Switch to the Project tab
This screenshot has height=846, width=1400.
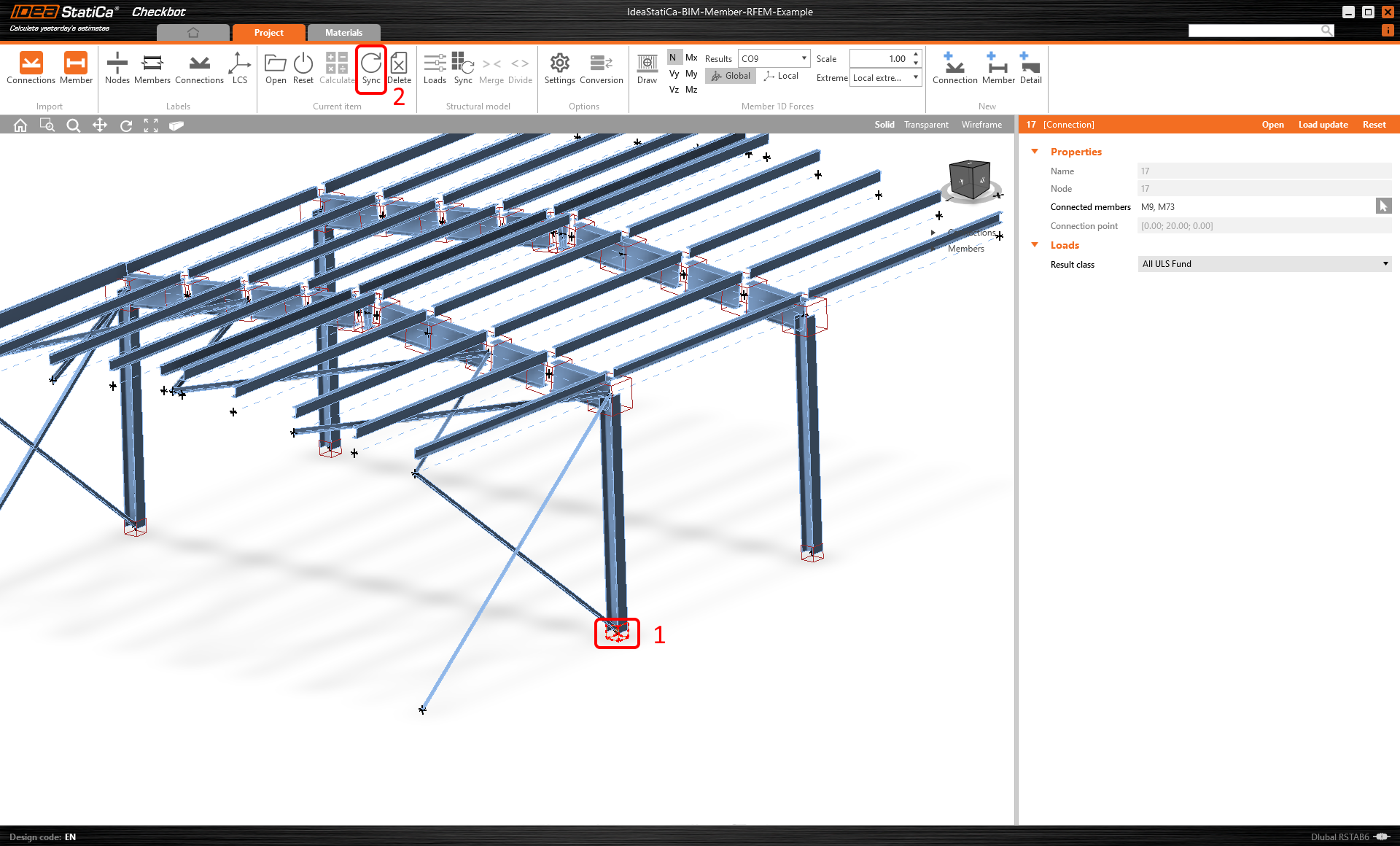[x=268, y=33]
